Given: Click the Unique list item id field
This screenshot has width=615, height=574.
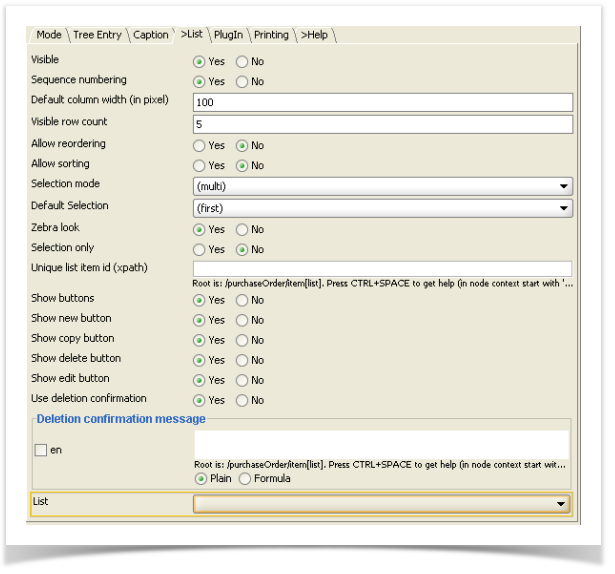Looking at the screenshot, I should click(x=382, y=269).
